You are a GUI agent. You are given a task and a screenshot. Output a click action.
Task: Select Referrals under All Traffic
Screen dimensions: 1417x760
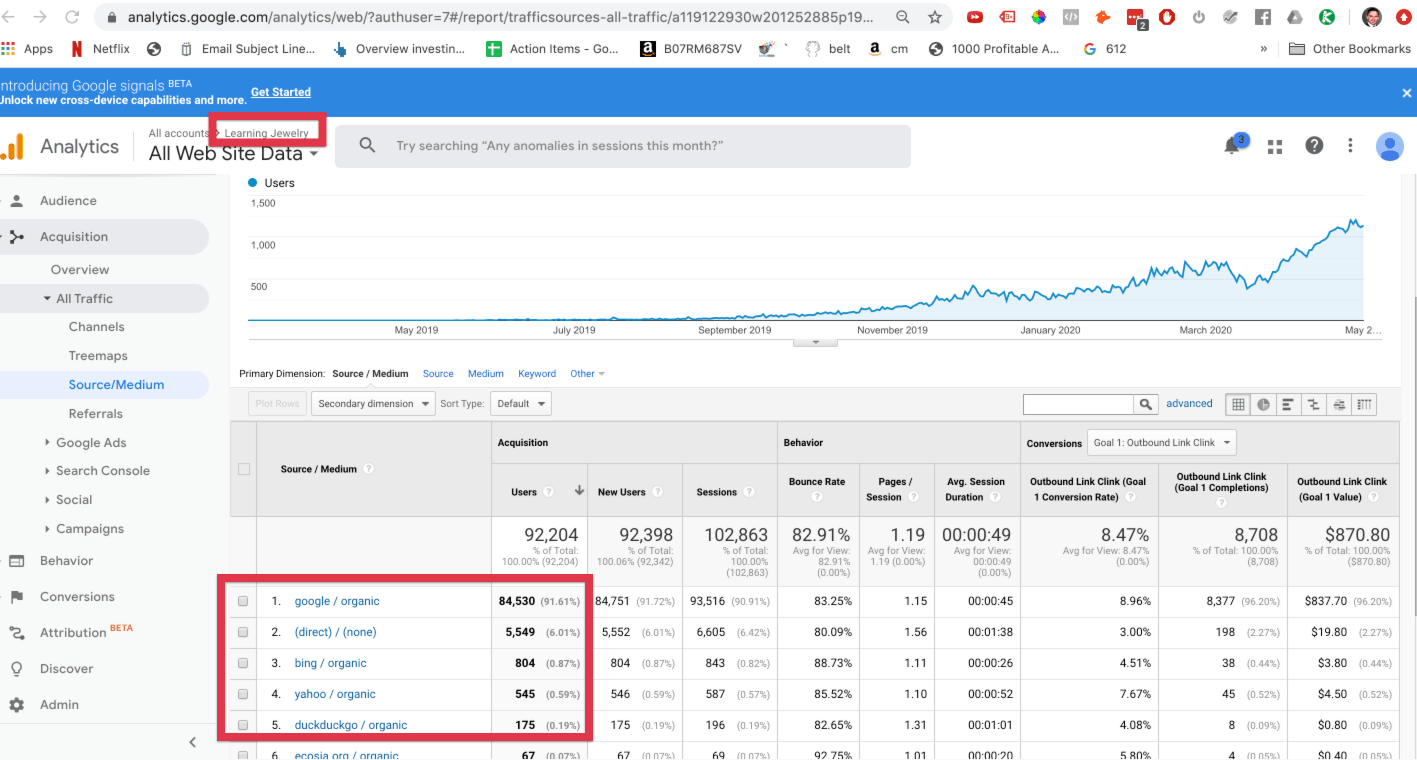pyautogui.click(x=96, y=414)
